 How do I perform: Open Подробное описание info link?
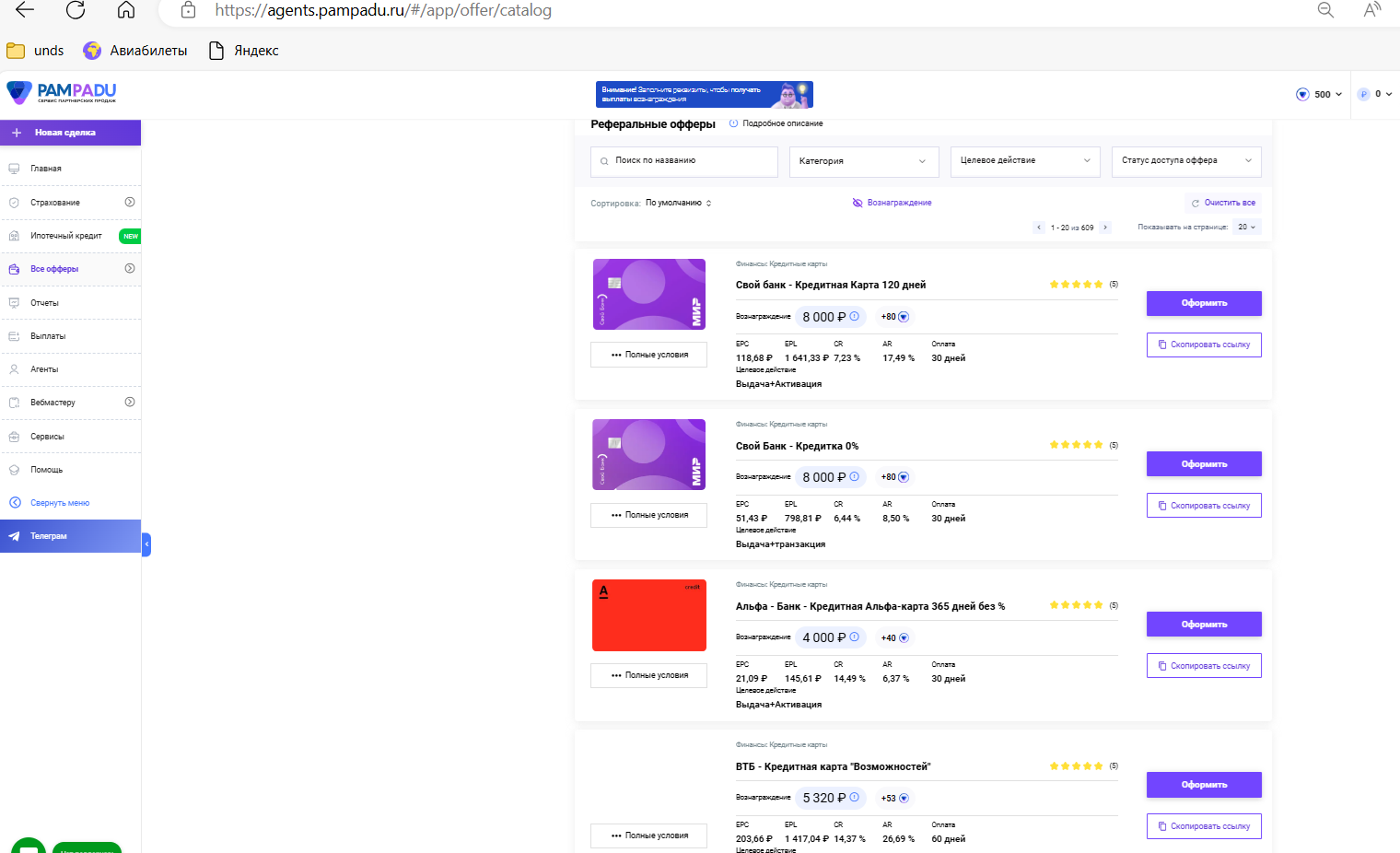click(776, 123)
